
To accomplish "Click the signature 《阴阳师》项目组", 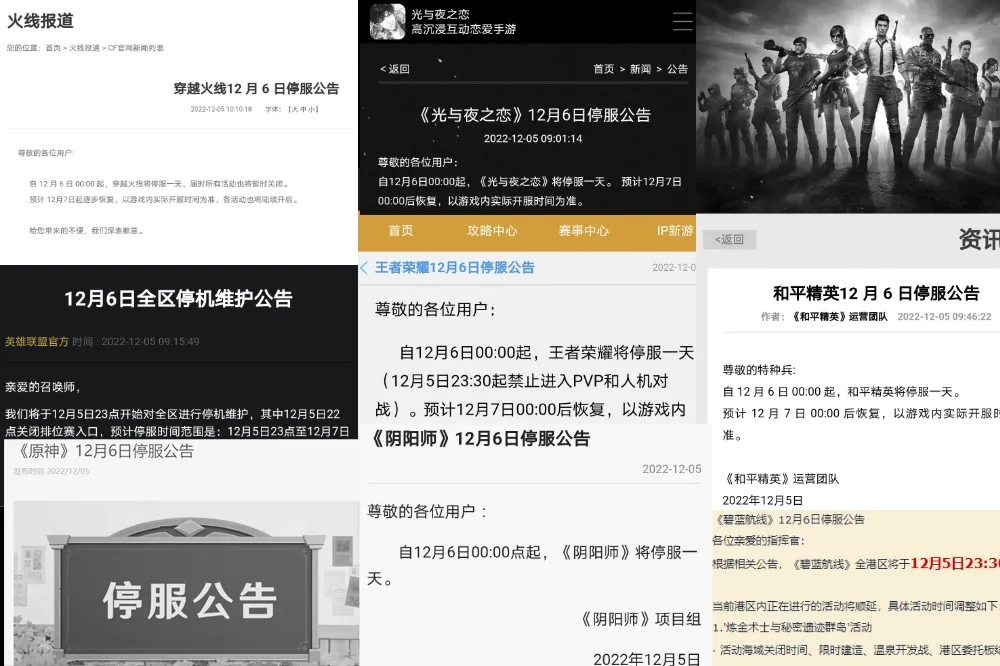I will pyautogui.click(x=640, y=619).
